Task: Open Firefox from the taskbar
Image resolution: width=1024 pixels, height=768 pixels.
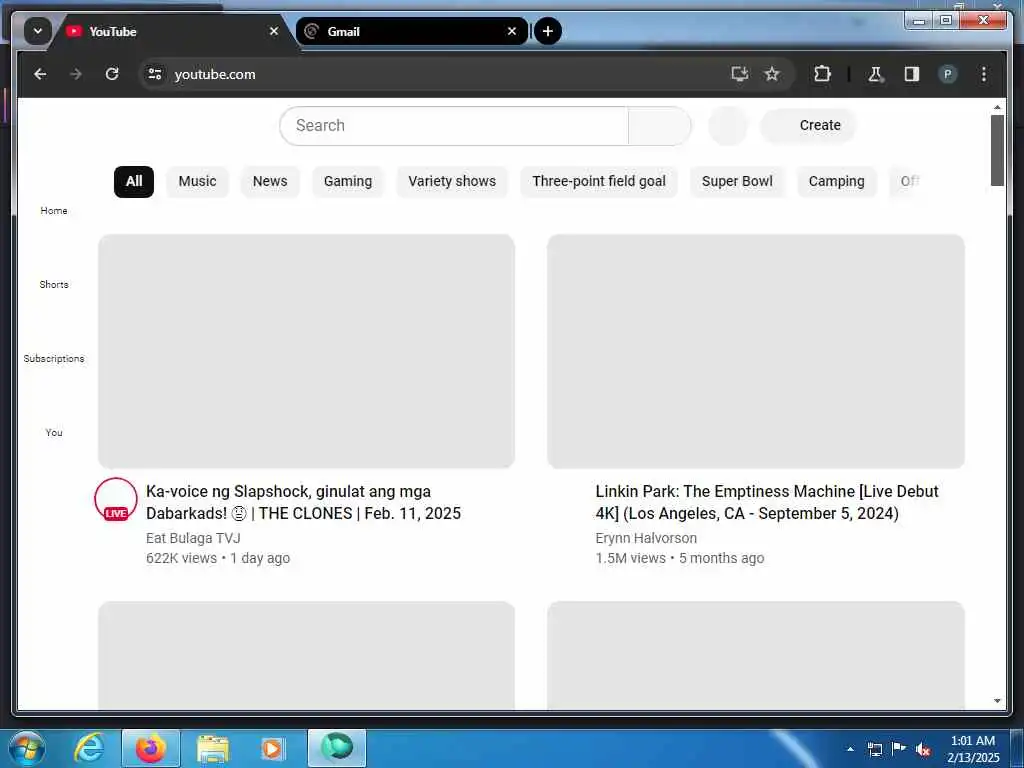Action: pyautogui.click(x=151, y=748)
